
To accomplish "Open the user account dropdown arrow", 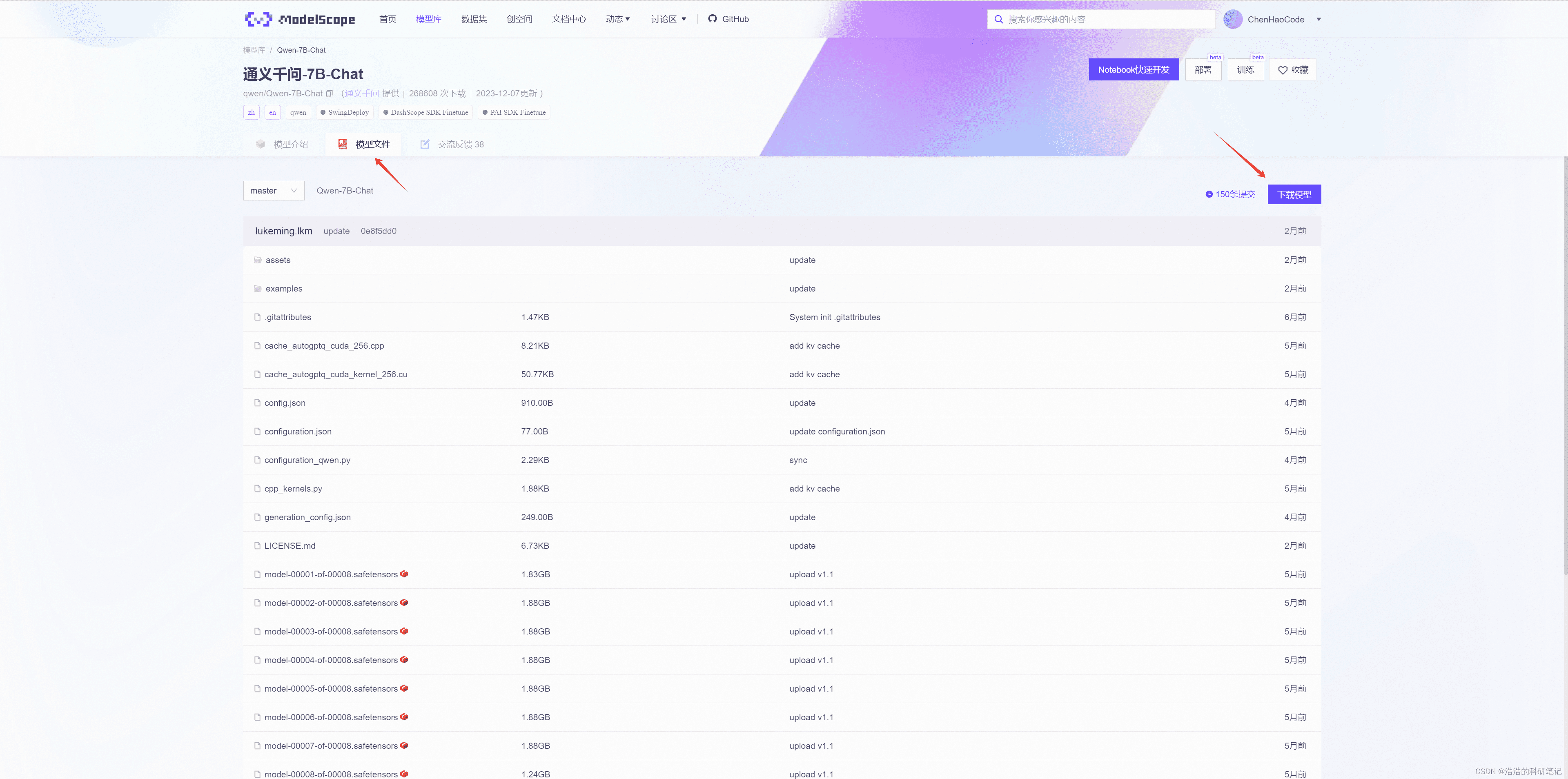I will [x=1319, y=20].
